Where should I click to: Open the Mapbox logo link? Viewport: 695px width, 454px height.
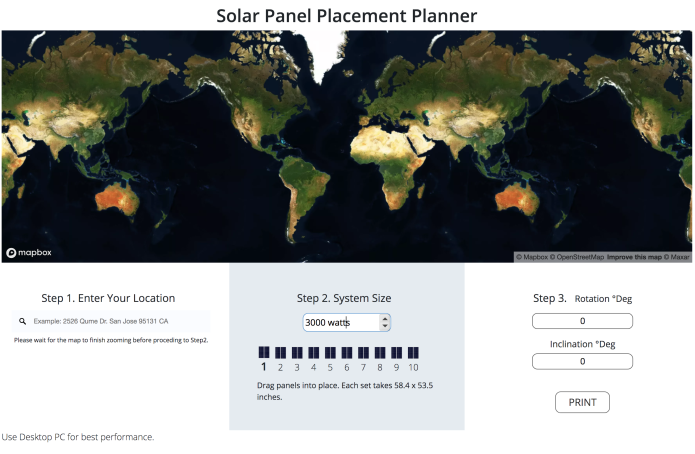29,253
